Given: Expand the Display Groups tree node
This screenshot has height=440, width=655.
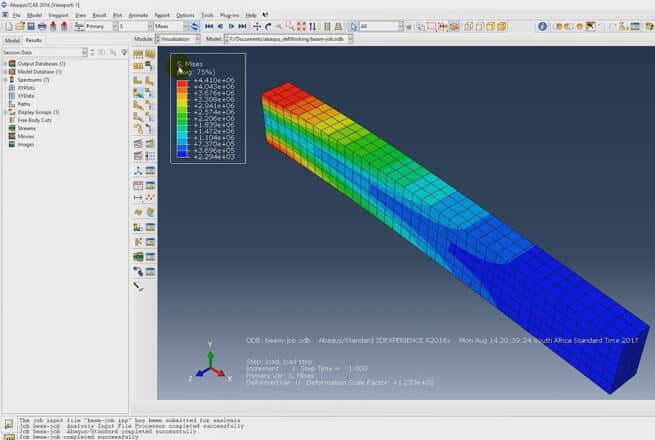Looking at the screenshot, I should click(5, 112).
